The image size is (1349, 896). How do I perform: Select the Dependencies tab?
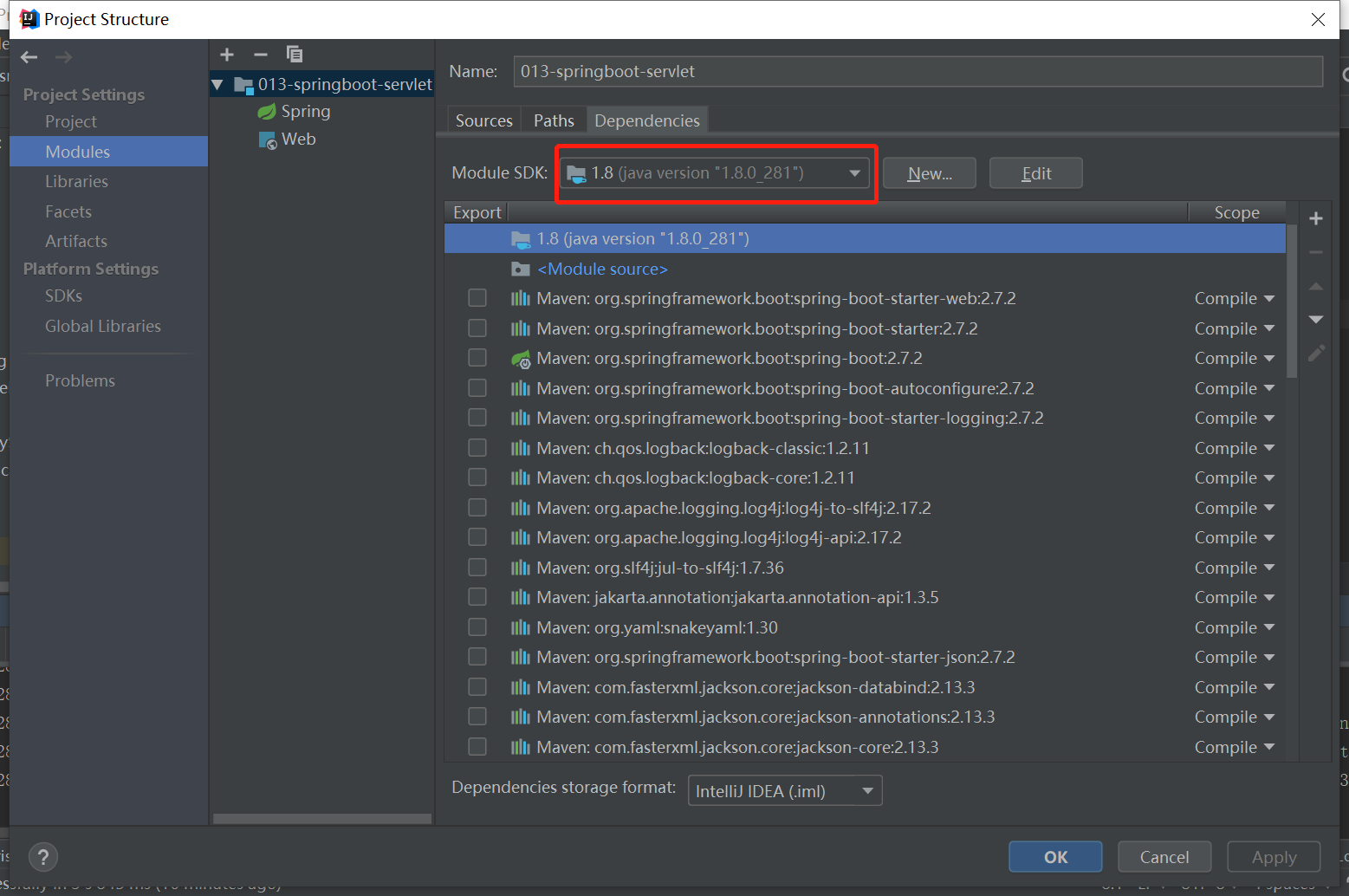click(x=647, y=120)
